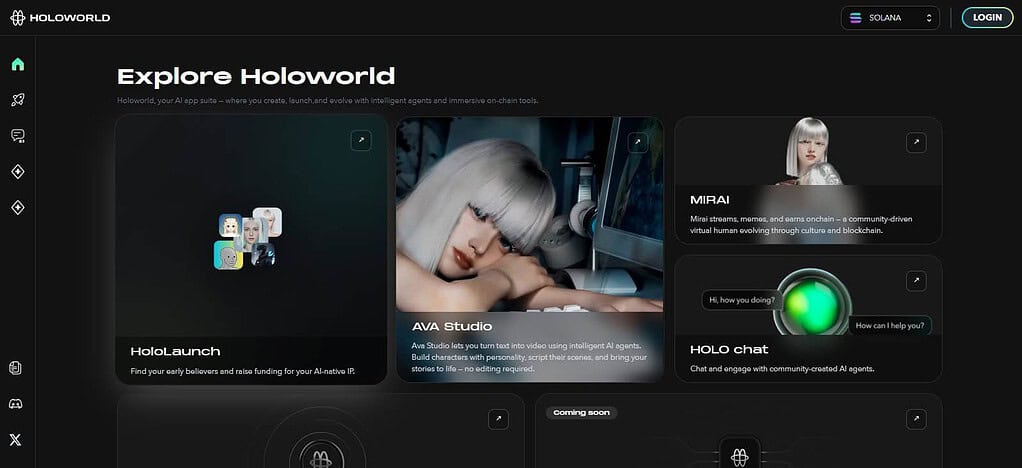
Task: Click the 'How can I help you?' chat bubble
Action: point(890,325)
